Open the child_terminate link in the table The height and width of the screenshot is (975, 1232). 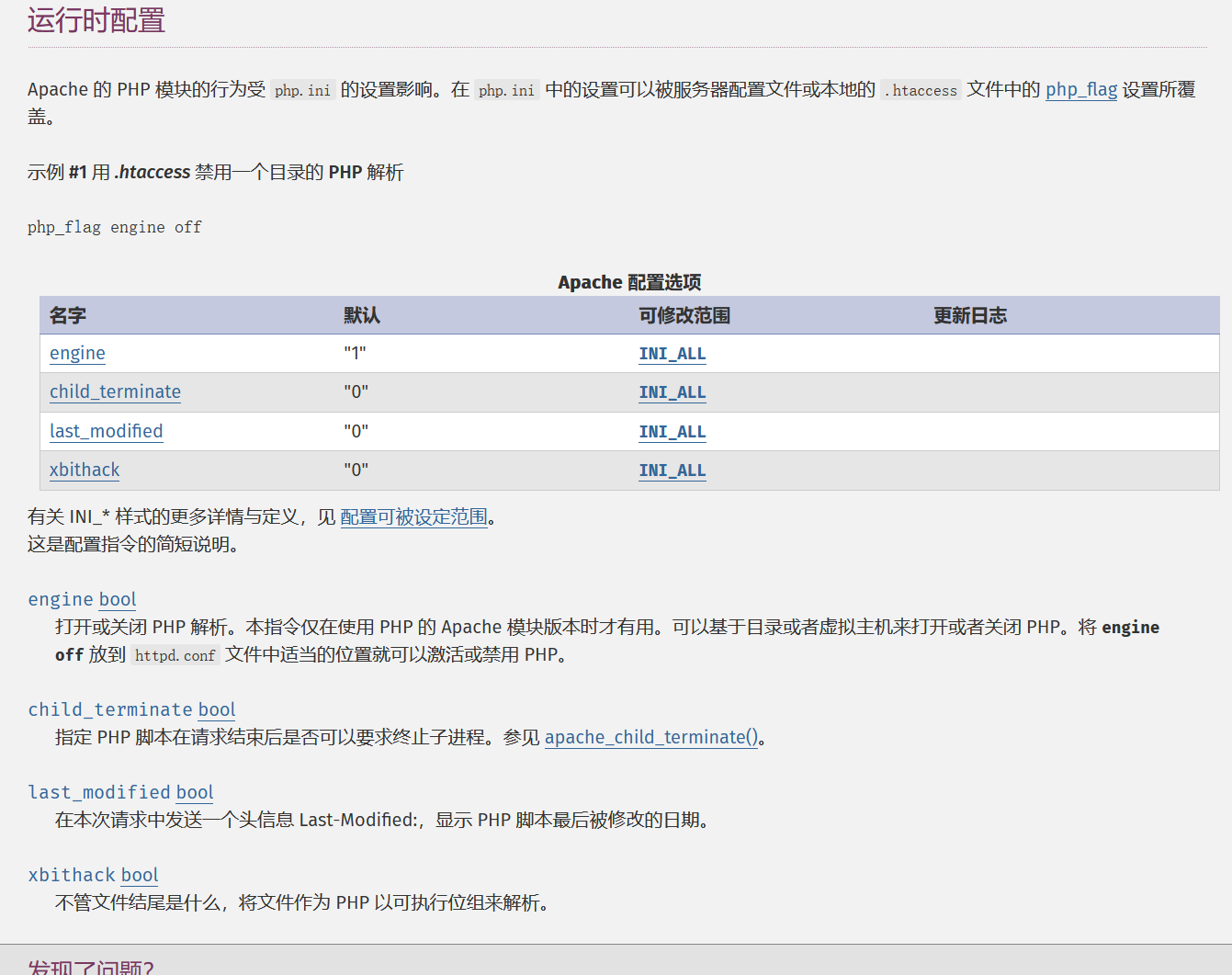pos(115,391)
